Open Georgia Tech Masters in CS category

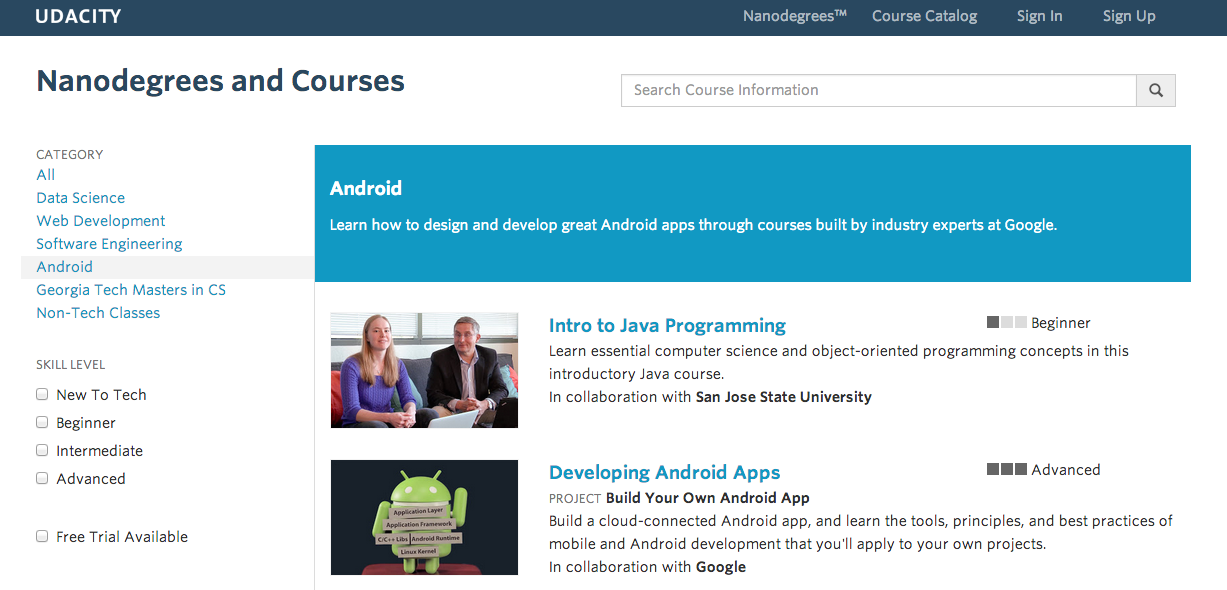click(x=131, y=290)
